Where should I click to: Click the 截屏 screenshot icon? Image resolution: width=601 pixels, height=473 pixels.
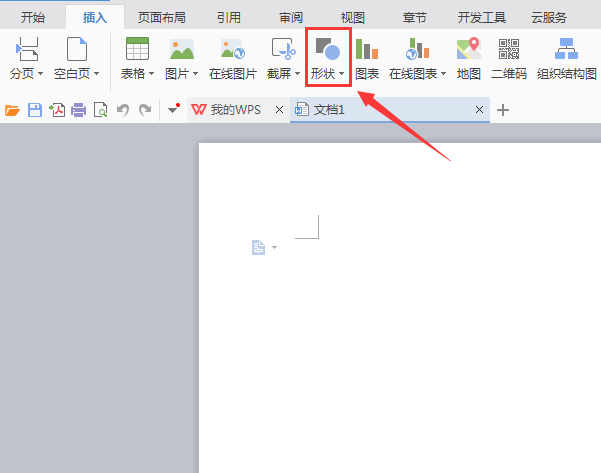(283, 49)
